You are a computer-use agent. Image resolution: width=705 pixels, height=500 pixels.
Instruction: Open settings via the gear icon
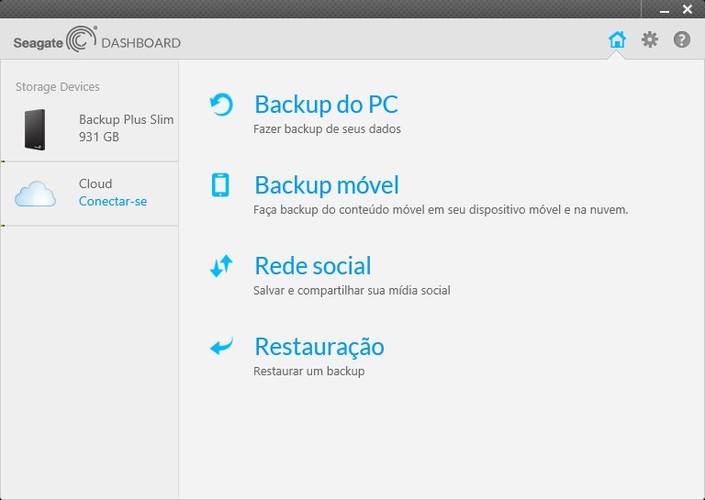[x=649, y=40]
